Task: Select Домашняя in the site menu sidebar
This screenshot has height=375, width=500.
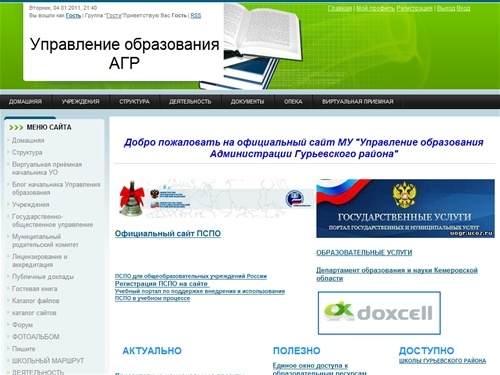Action: pos(28,140)
